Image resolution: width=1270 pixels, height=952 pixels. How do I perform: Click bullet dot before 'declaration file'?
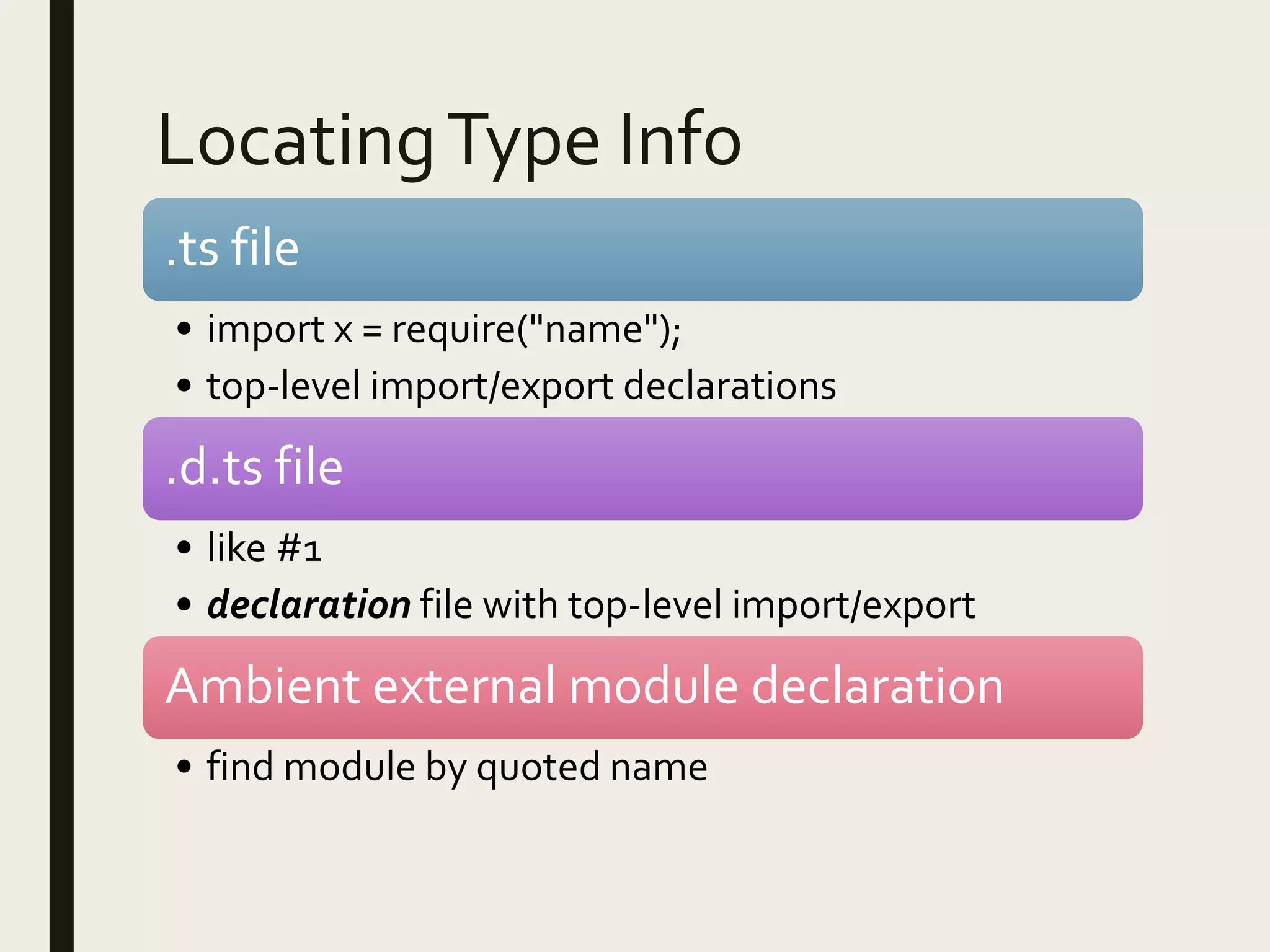pyautogui.click(x=184, y=605)
